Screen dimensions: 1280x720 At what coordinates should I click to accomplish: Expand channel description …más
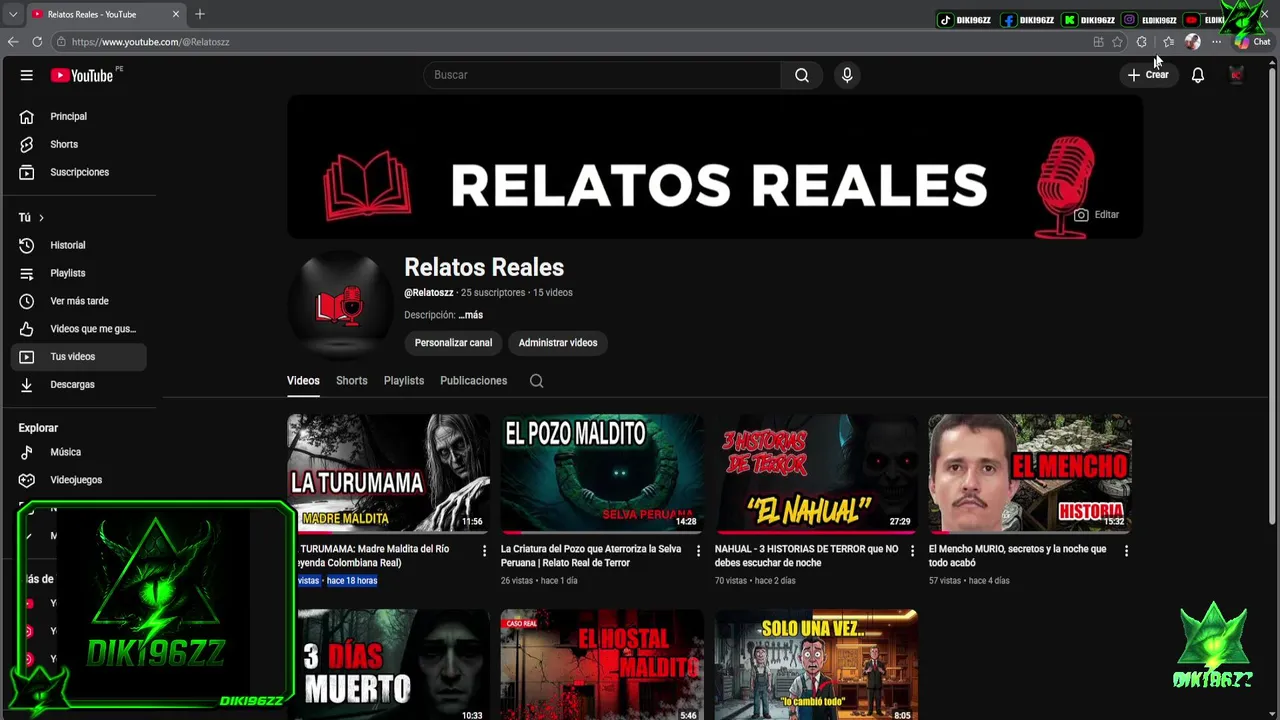[x=470, y=315]
